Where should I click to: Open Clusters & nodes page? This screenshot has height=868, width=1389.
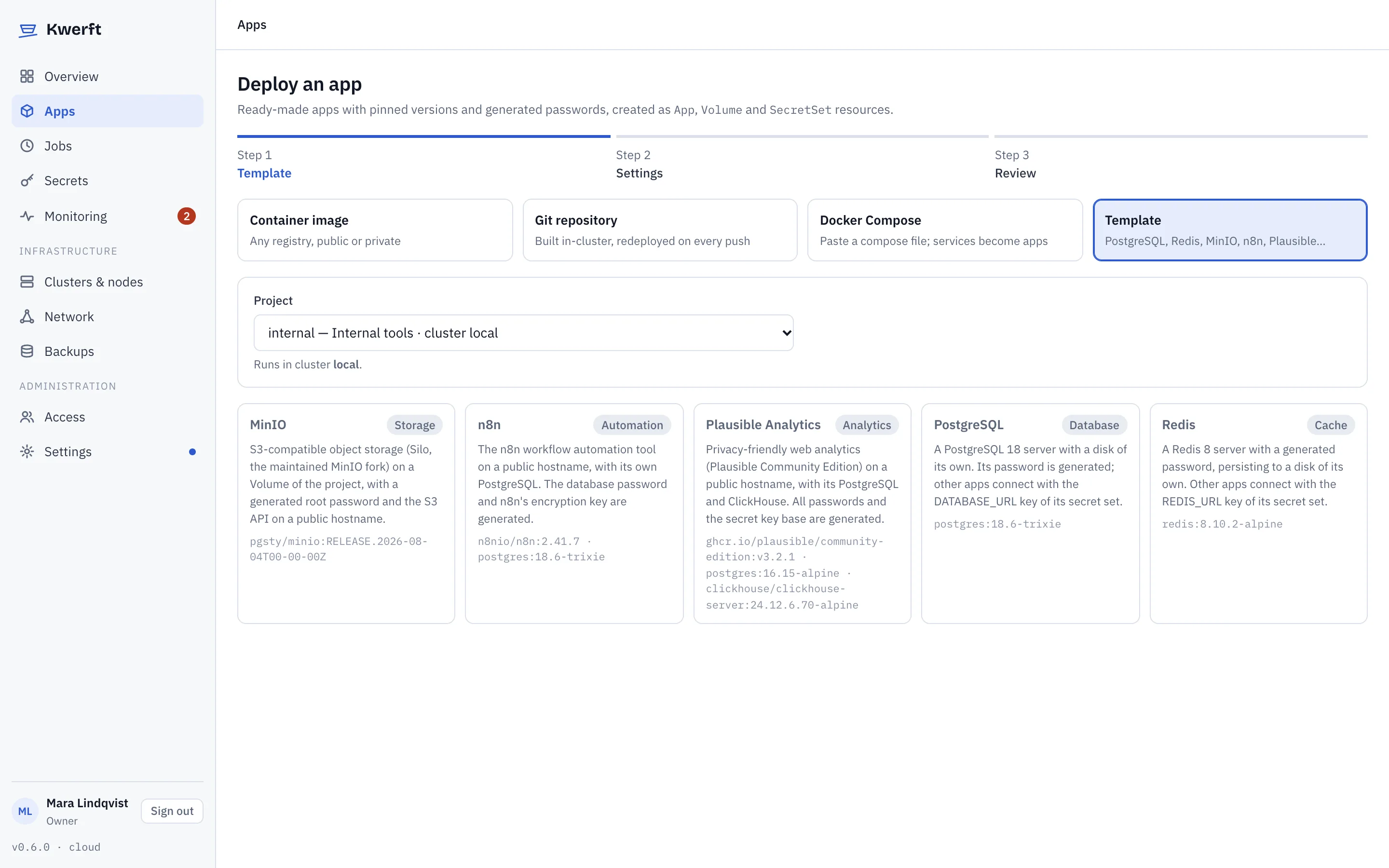(x=108, y=282)
